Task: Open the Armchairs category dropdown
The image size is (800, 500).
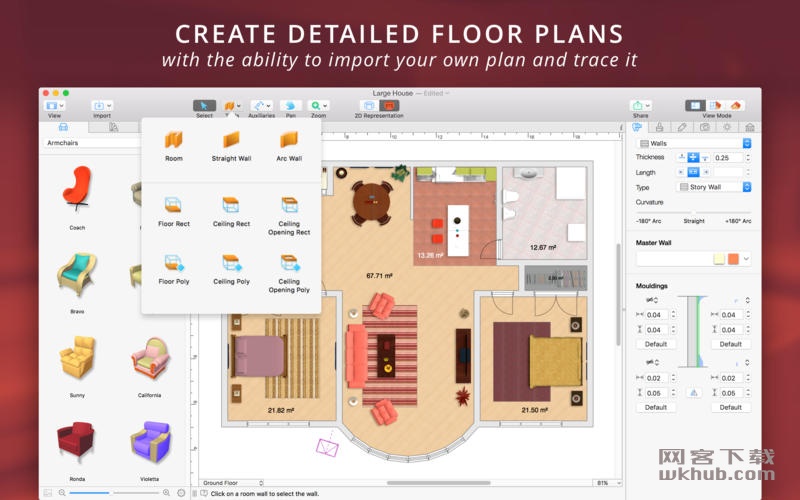Action: click(92, 143)
